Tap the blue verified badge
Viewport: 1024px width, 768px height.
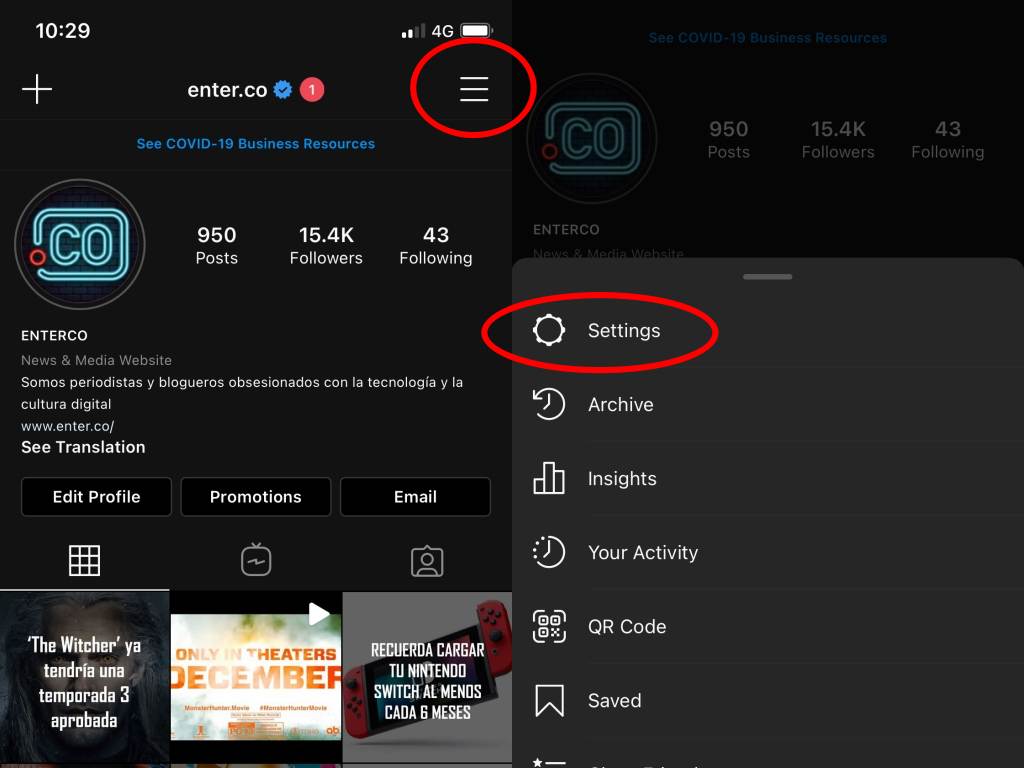(x=283, y=89)
